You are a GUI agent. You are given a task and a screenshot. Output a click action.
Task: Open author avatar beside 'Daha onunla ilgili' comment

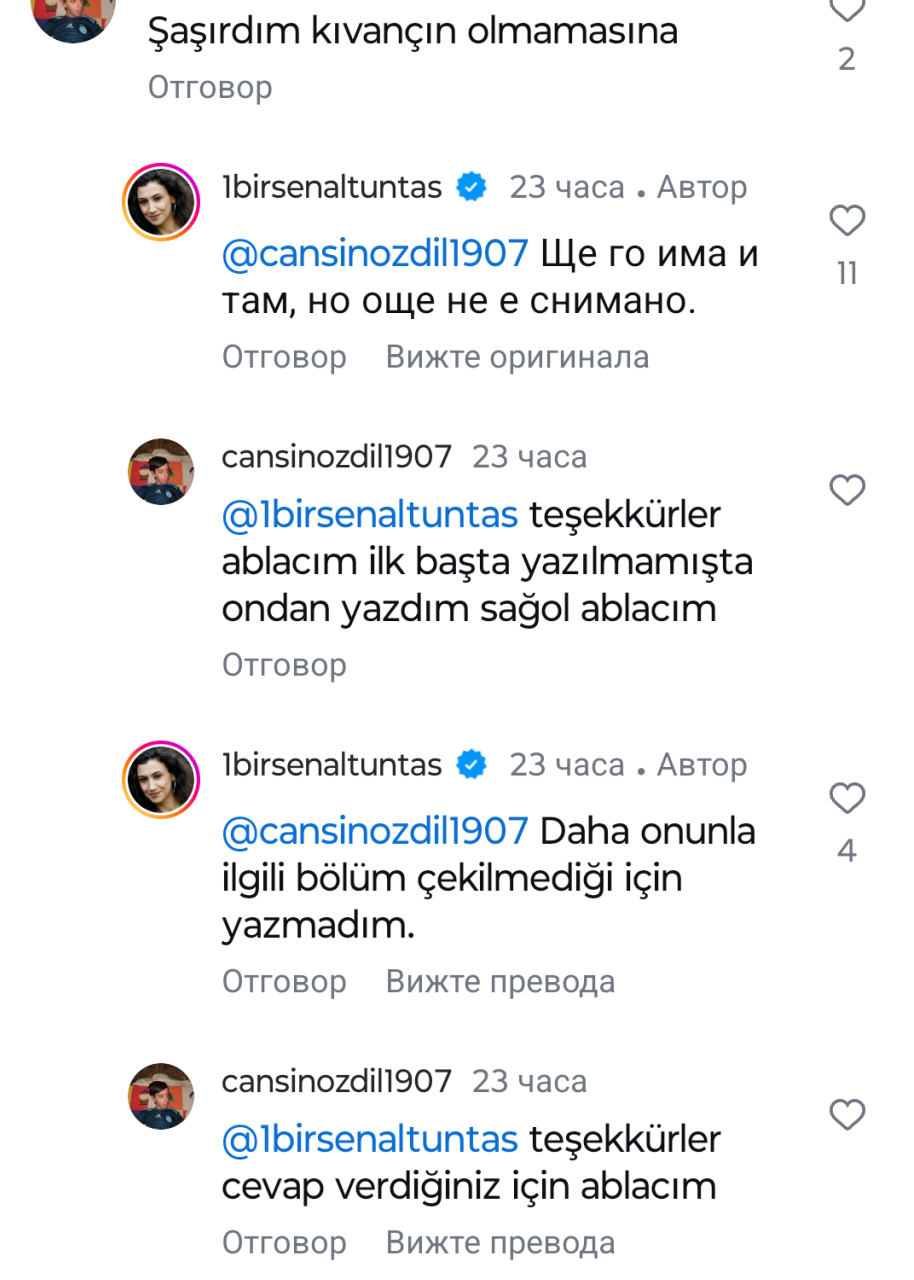[161, 779]
